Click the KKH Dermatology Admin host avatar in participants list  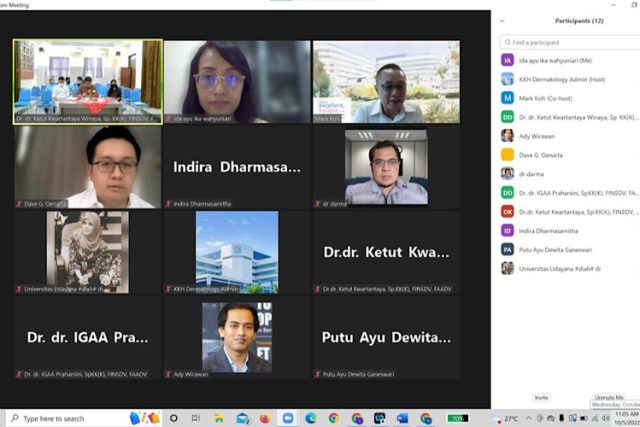(507, 79)
